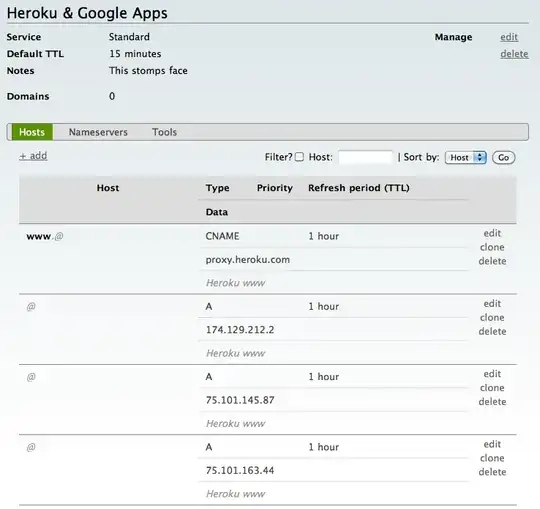Click Heroku www note under proxy.heroku.com

tap(236, 283)
